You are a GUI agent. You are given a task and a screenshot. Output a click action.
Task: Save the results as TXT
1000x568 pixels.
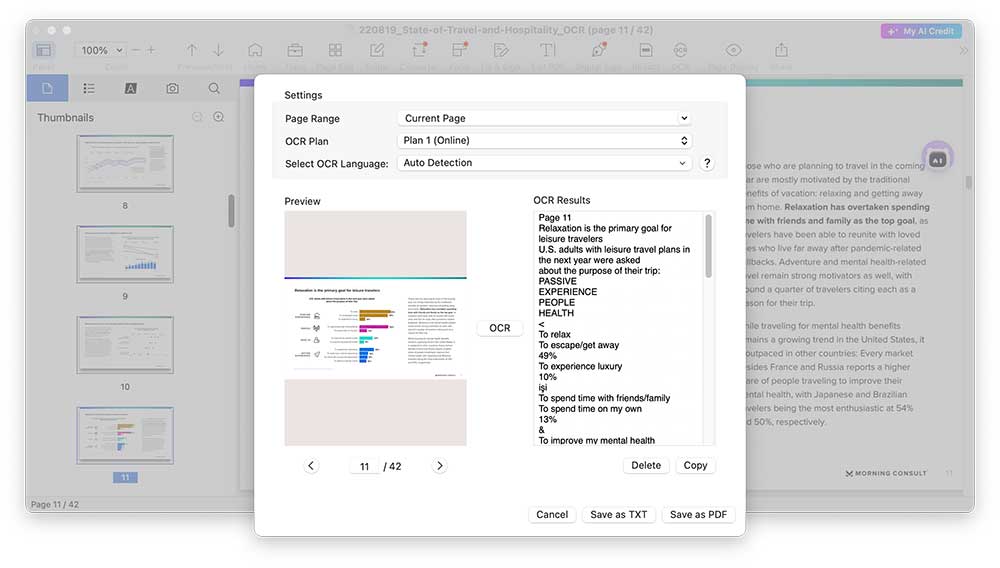[x=618, y=514]
